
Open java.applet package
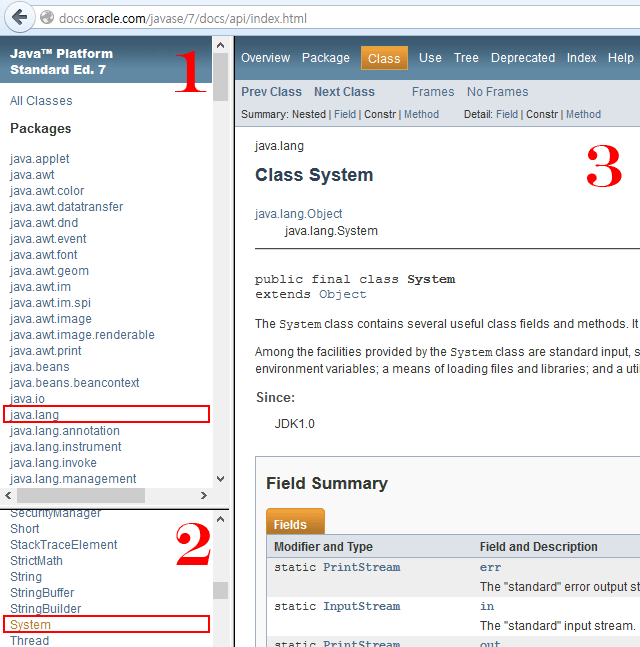point(40,159)
